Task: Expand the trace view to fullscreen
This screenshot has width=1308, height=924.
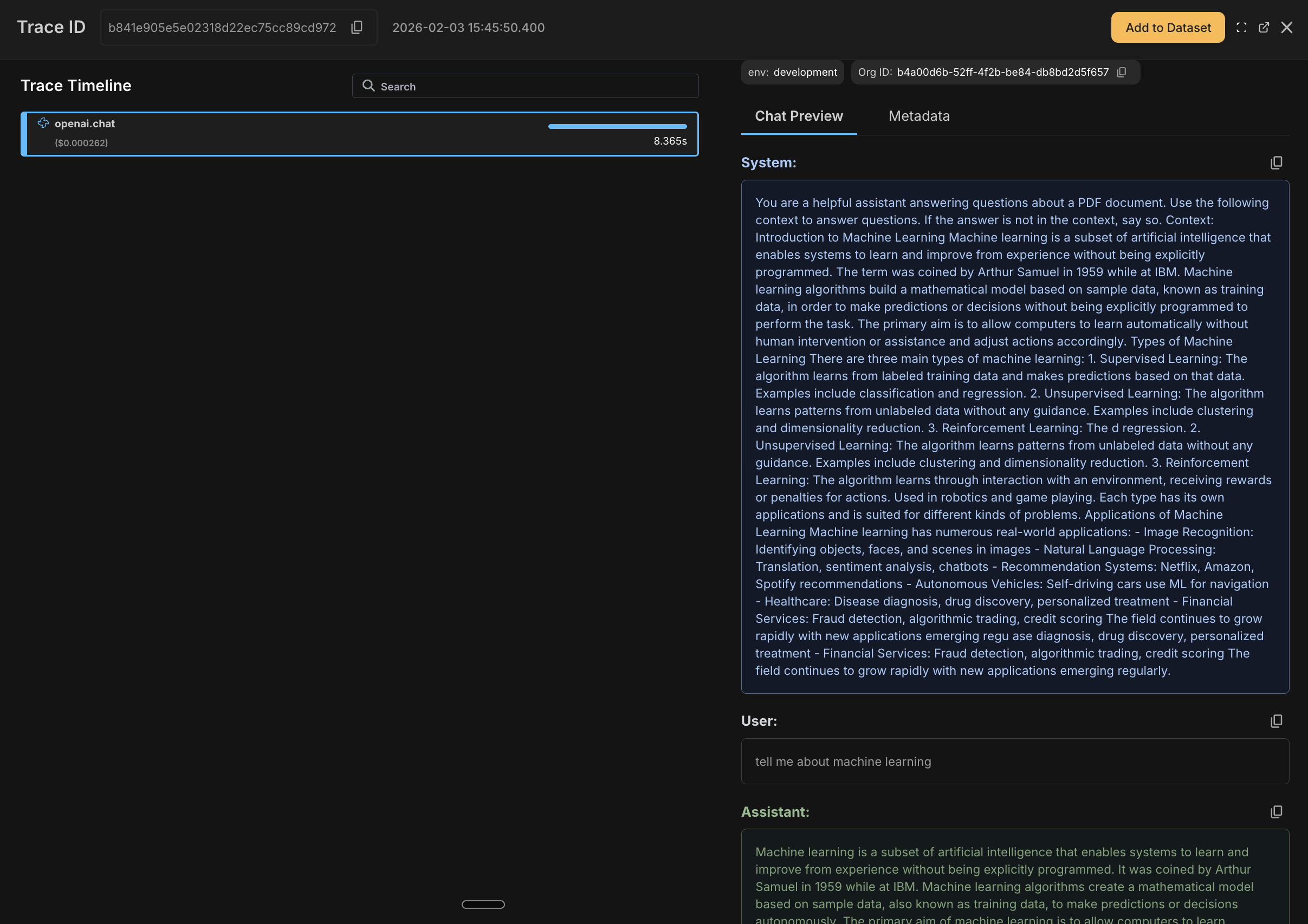Action: click(1242, 27)
